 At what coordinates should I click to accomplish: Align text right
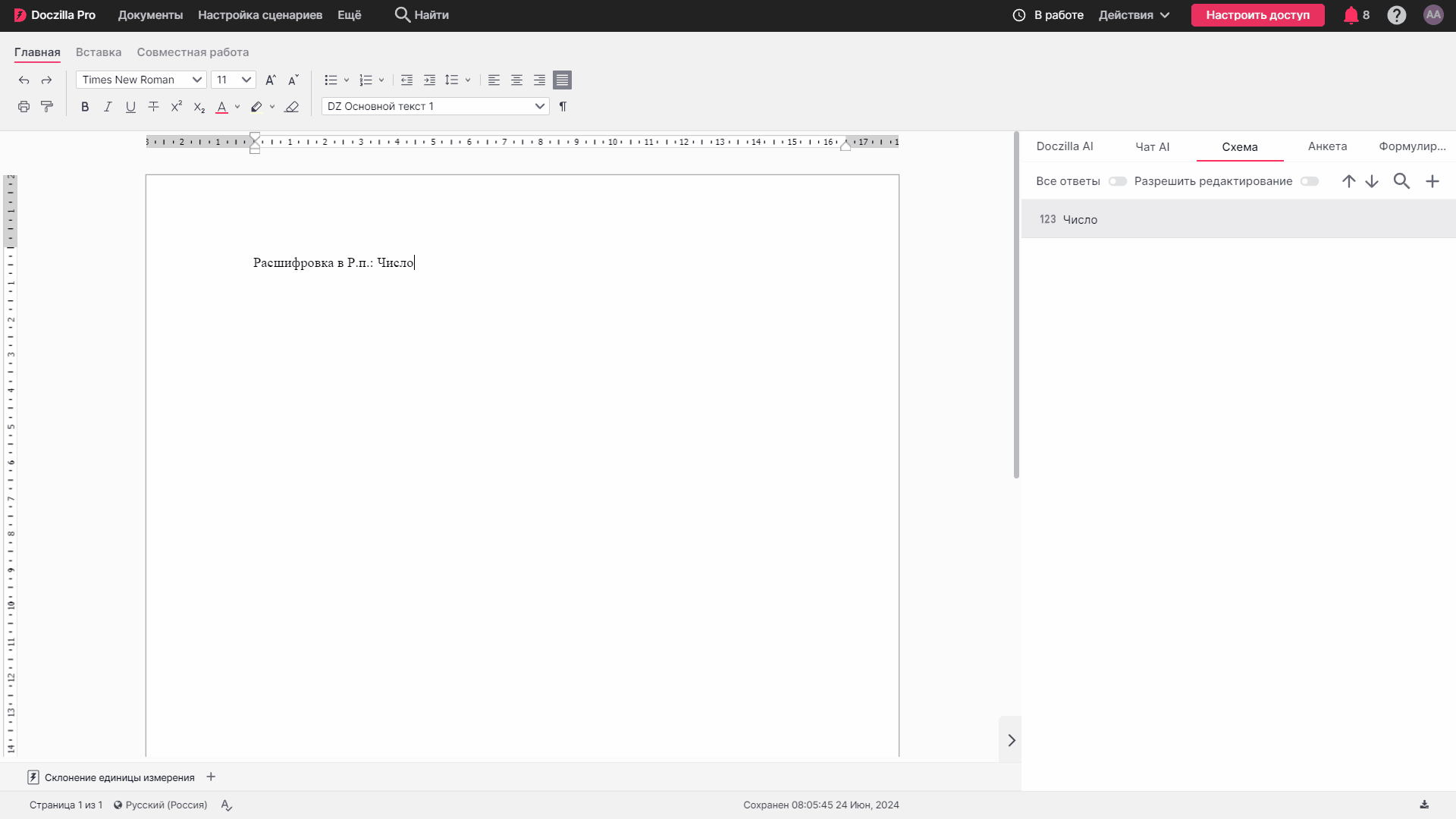pos(539,80)
